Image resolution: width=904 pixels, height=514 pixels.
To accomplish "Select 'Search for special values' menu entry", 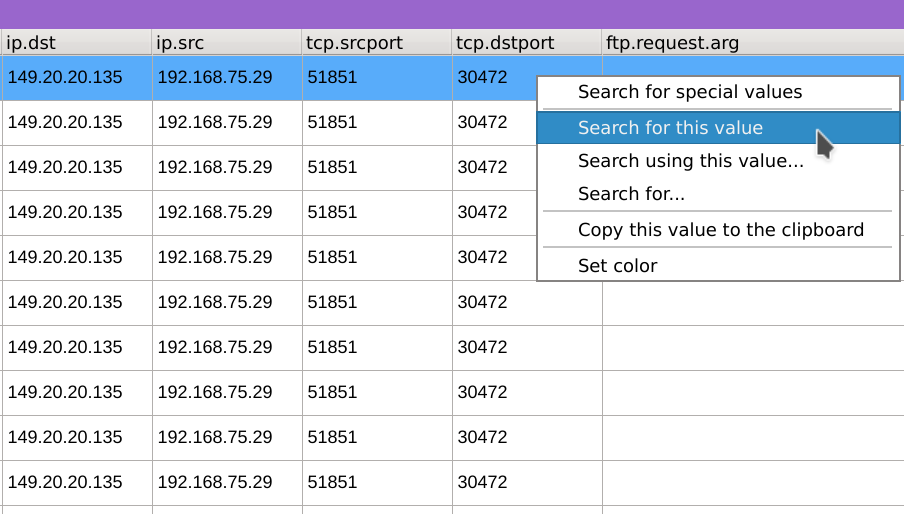I will click(689, 92).
